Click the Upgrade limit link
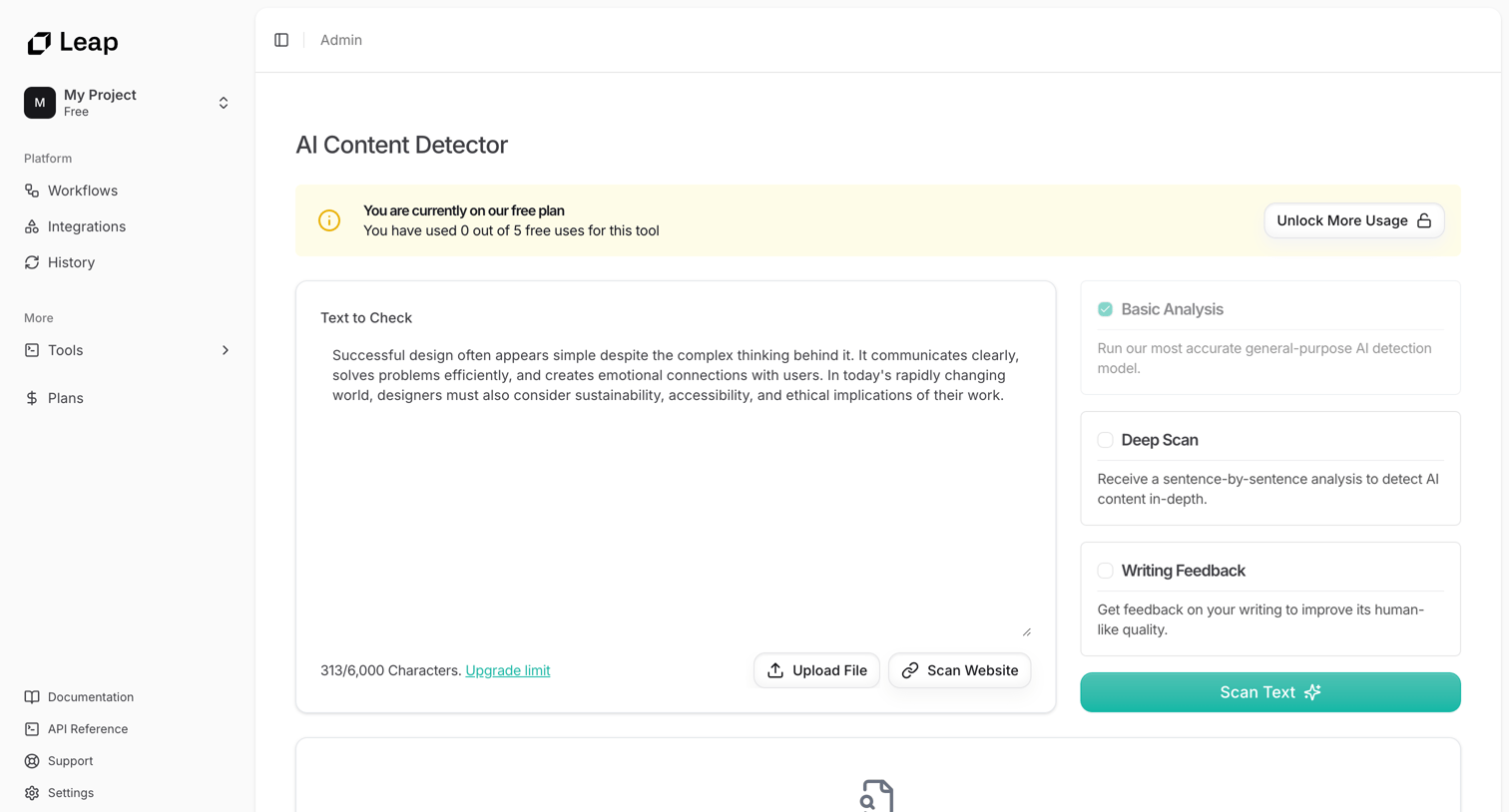The width and height of the screenshot is (1509, 812). (508, 670)
